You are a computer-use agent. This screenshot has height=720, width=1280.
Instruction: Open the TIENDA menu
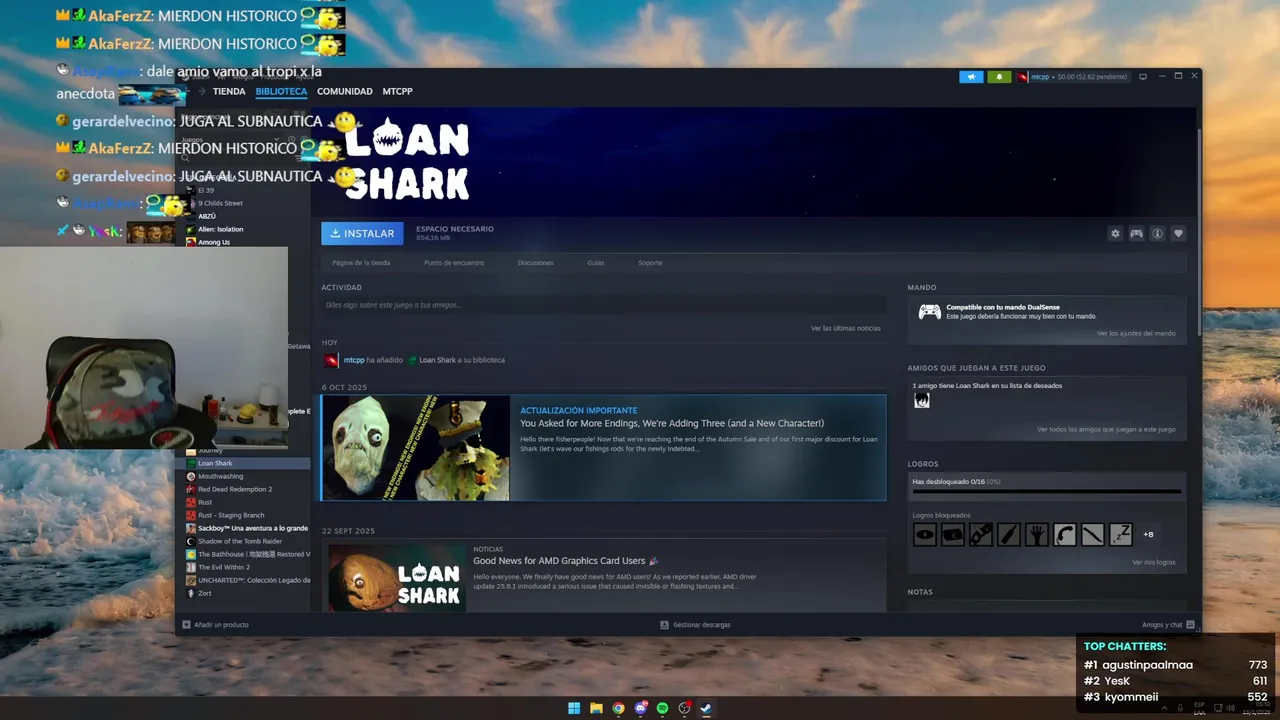[x=229, y=91]
